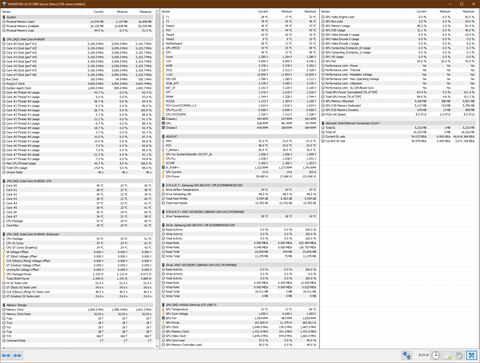Click the shrink columns inward arrows icon

17,355
